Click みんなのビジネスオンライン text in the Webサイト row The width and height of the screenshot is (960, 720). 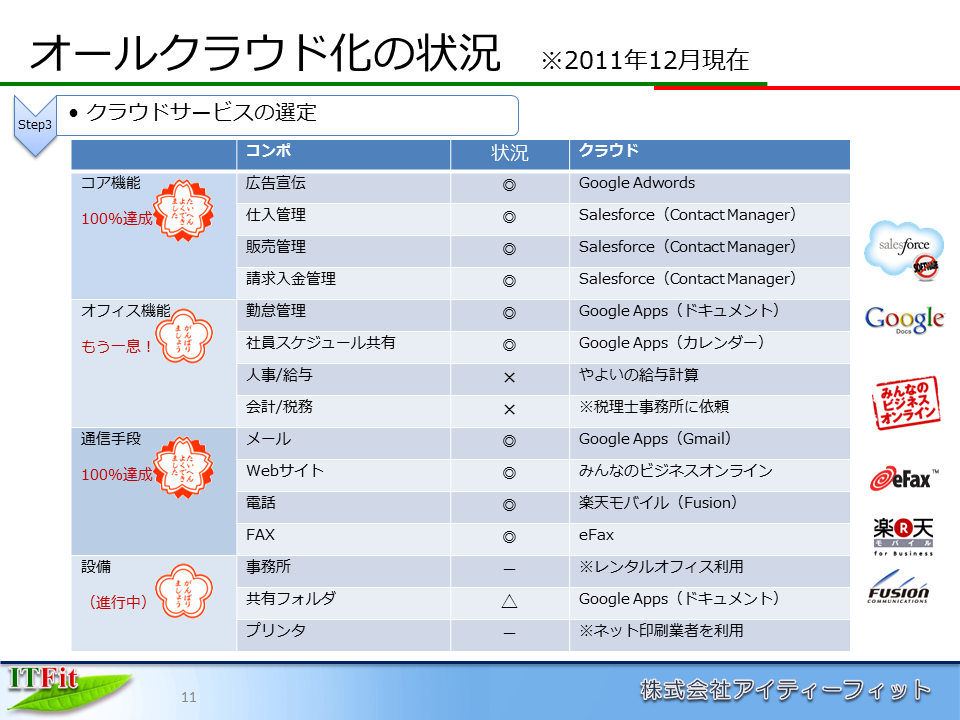tap(676, 470)
